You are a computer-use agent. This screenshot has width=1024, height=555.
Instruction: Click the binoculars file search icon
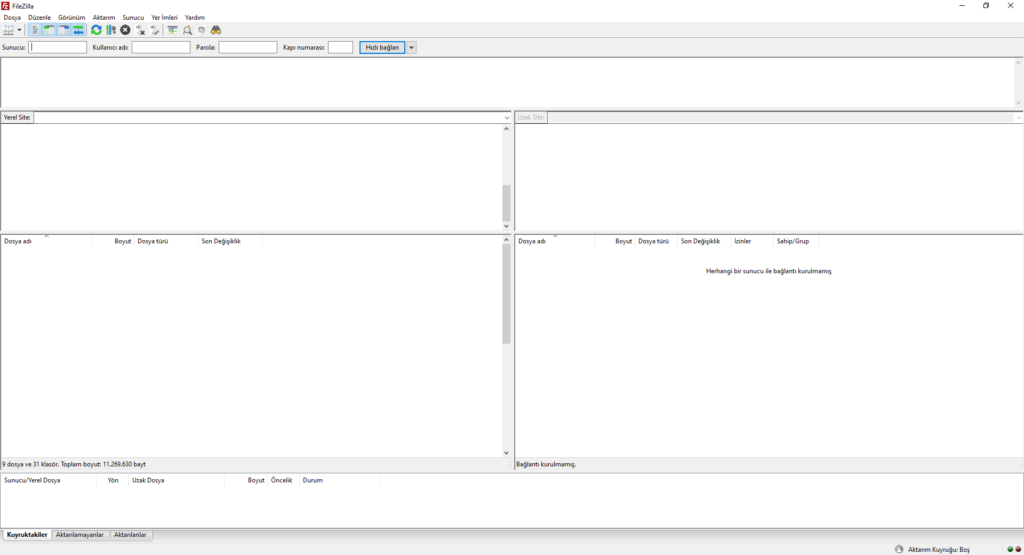[x=216, y=30]
